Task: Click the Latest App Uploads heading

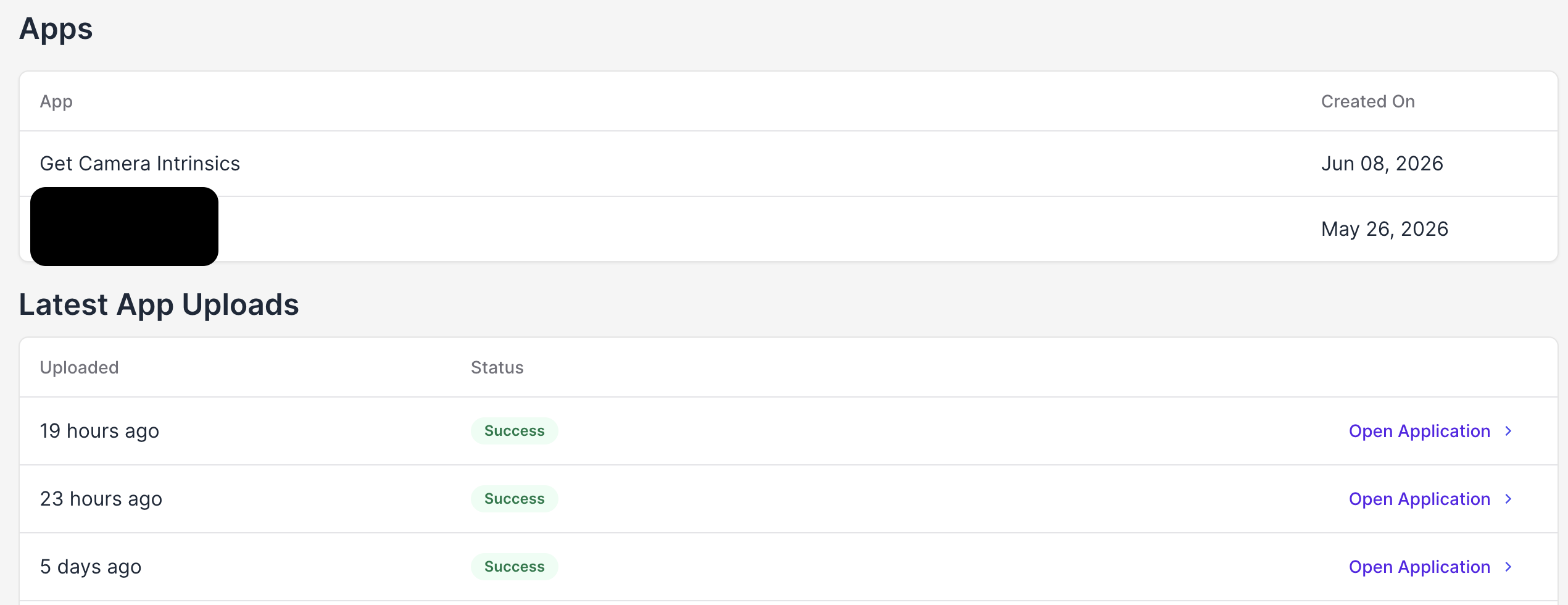Action: [159, 304]
